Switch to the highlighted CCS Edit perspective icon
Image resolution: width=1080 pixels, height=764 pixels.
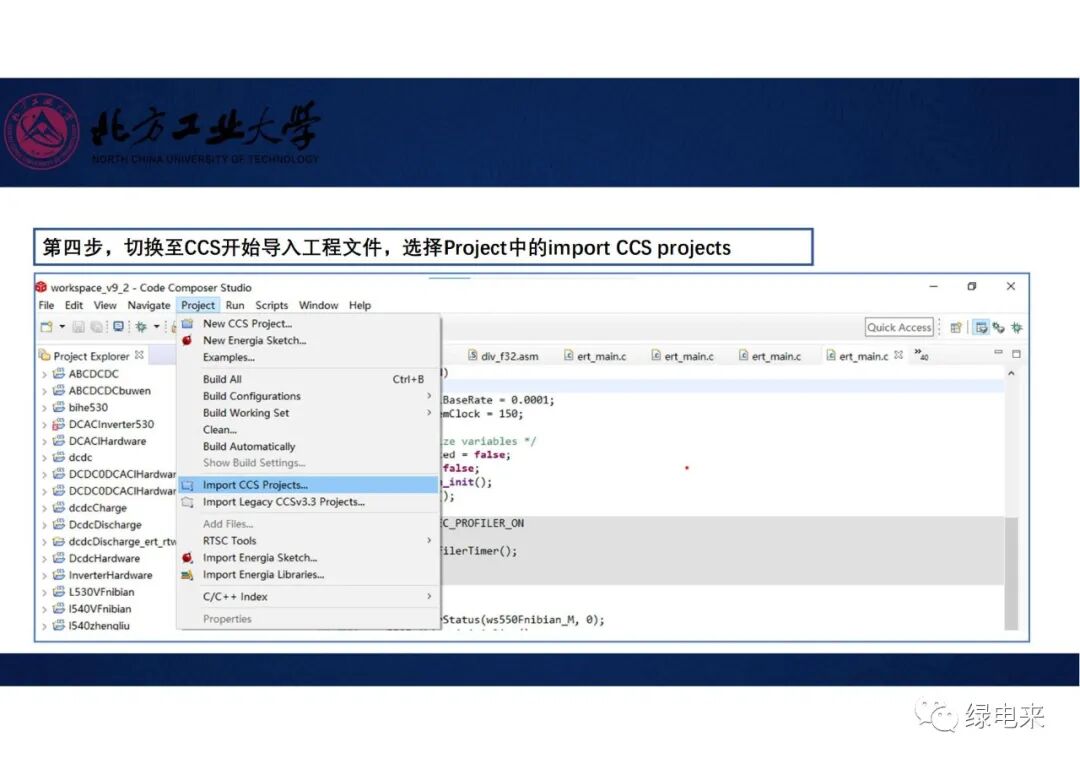coord(981,328)
